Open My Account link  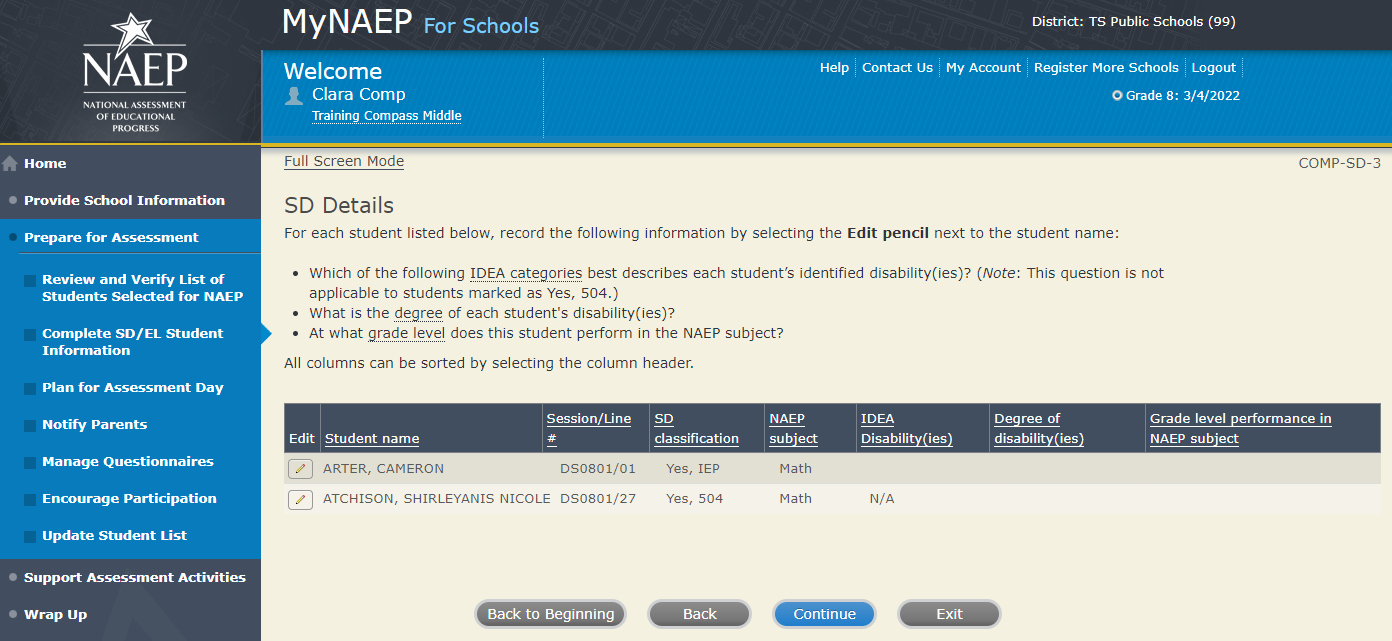(983, 68)
